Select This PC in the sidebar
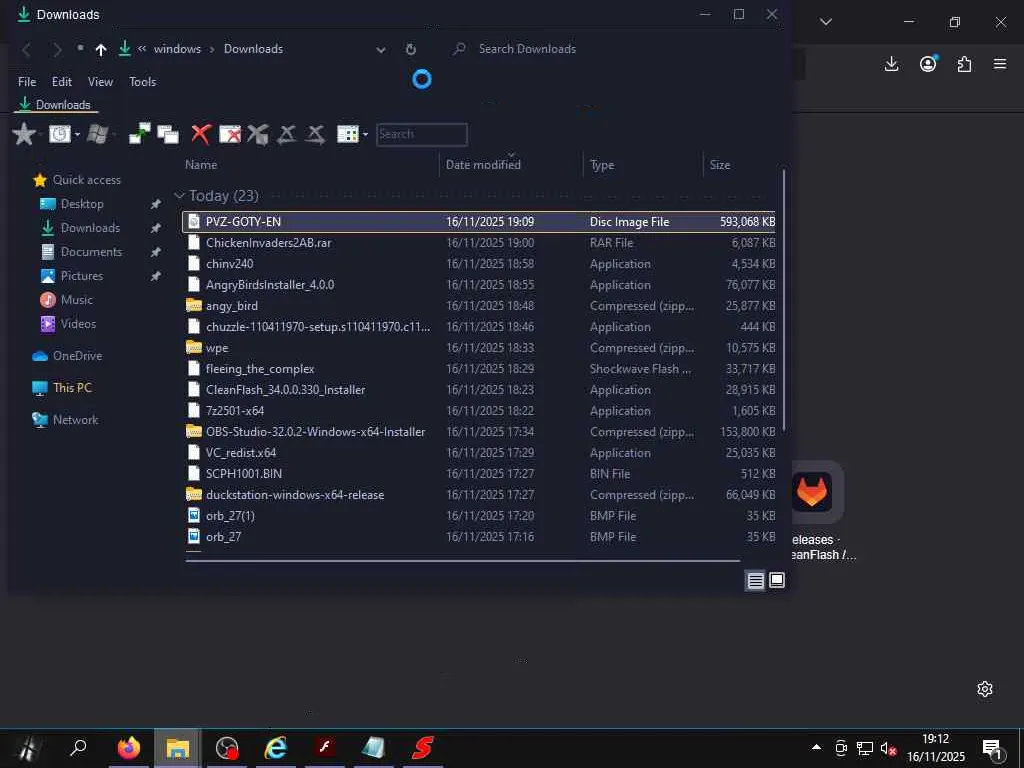Image resolution: width=1024 pixels, height=768 pixels. click(x=72, y=388)
